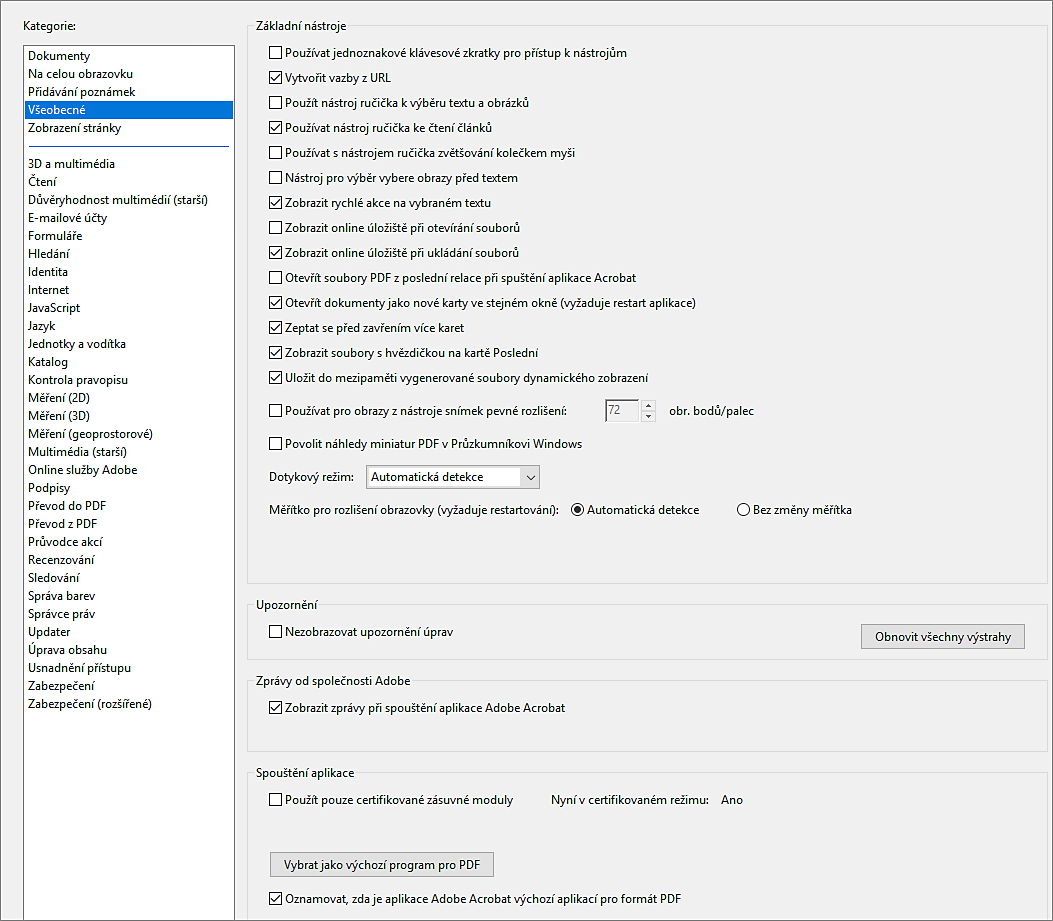Uncheck 'Zobrazit zprávy při spouštění aplikace Adobe Acrobat'
This screenshot has width=1053, height=921.
[x=275, y=707]
